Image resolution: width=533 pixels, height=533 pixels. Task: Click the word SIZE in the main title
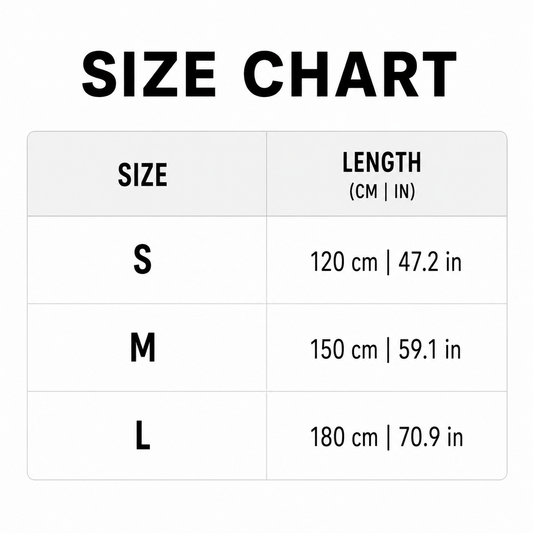[149, 74]
